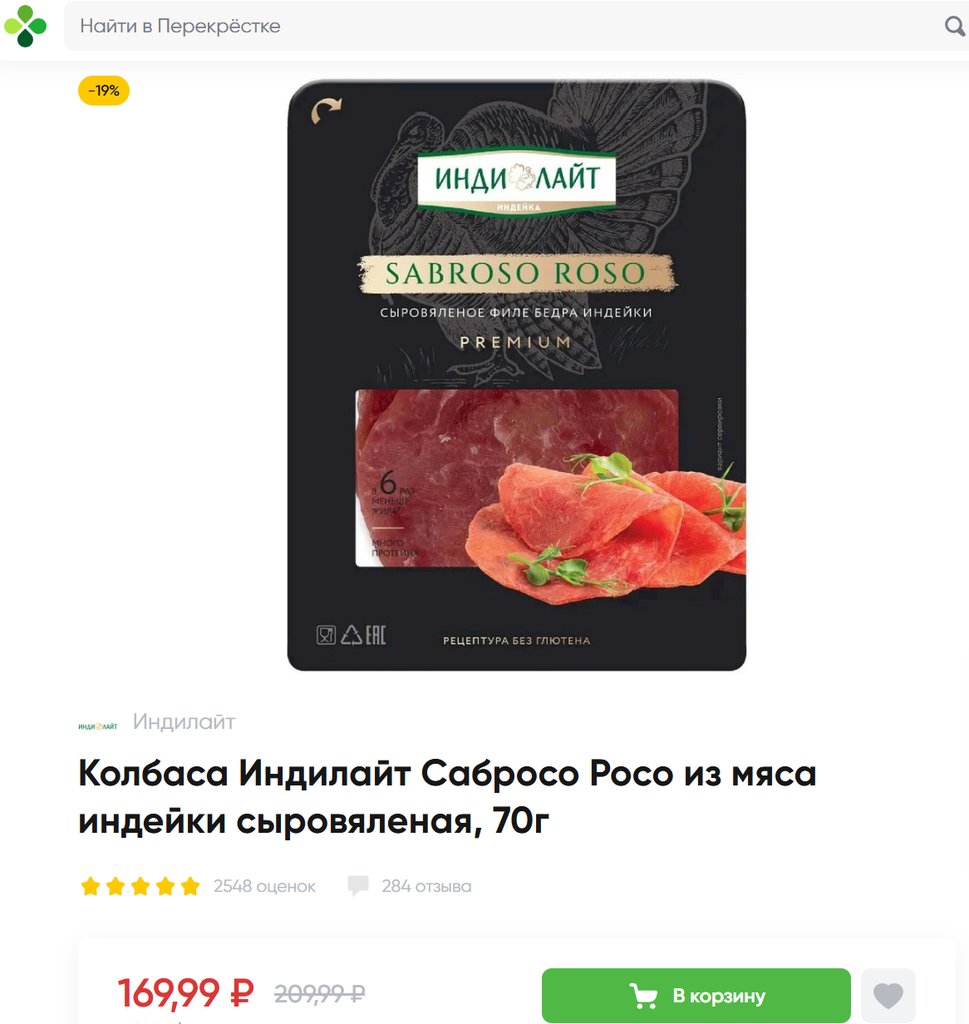Screen dimensions: 969x1024
Task: Click the reviews speech bubble icon
Action: 358,886
